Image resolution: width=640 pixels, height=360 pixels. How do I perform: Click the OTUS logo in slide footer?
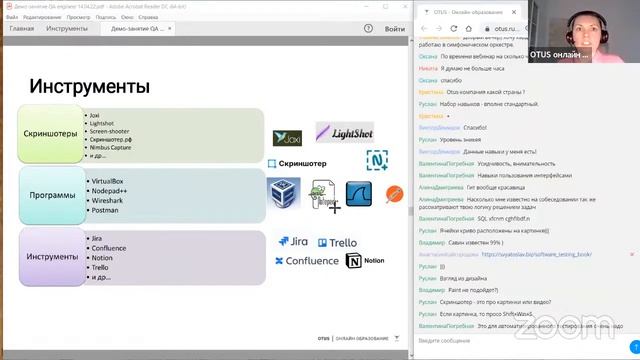click(x=323, y=338)
